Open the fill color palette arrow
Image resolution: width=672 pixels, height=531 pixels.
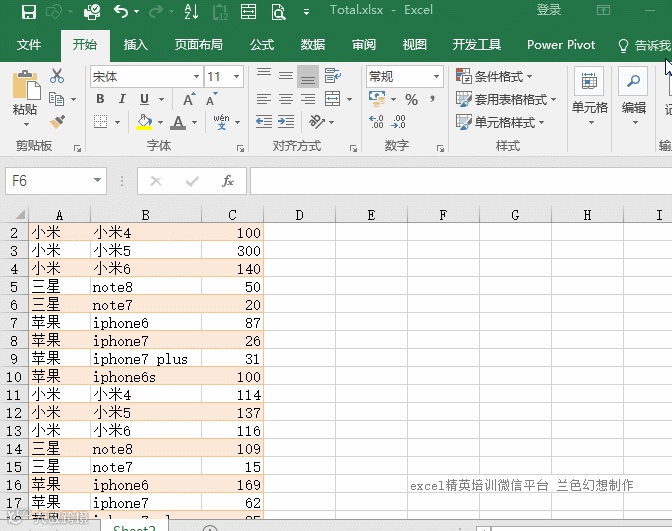pos(160,123)
